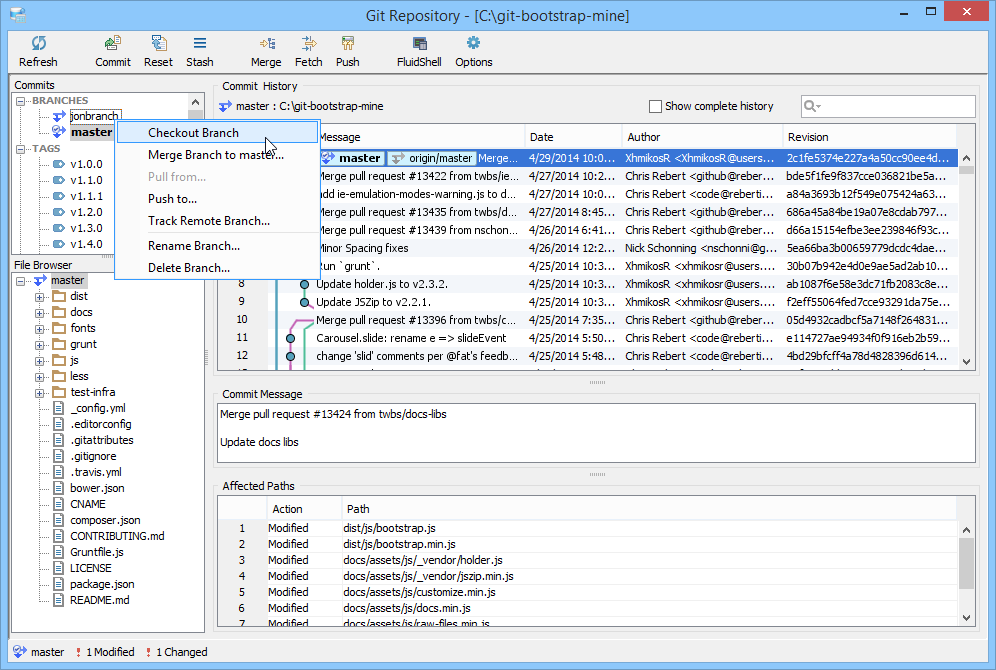Expand the js folder node
996x670 pixels.
pos(39,361)
